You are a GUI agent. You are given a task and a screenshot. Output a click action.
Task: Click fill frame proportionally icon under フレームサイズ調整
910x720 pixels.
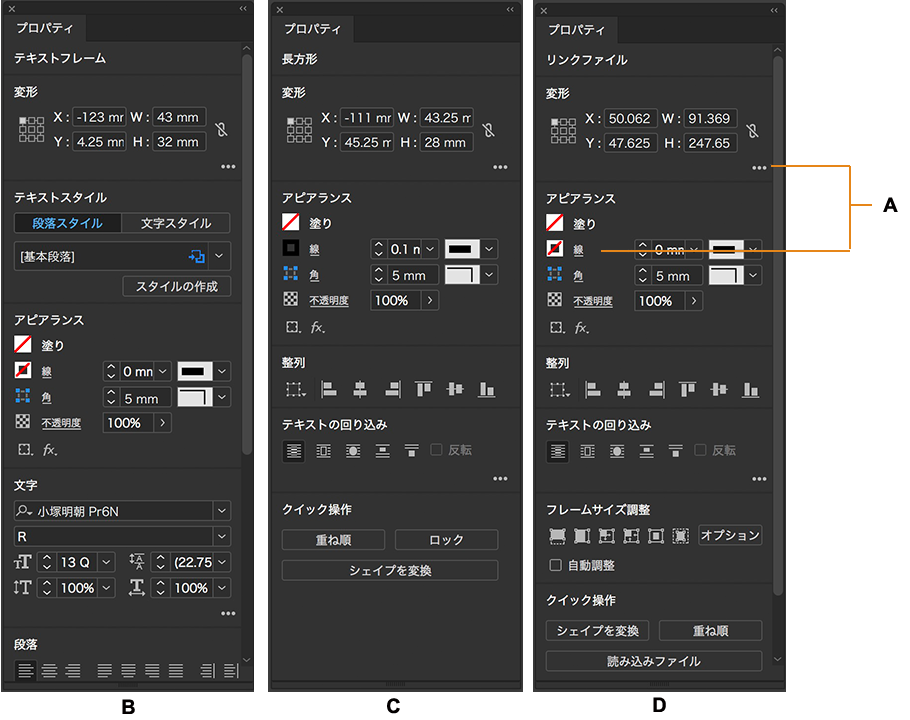557,536
